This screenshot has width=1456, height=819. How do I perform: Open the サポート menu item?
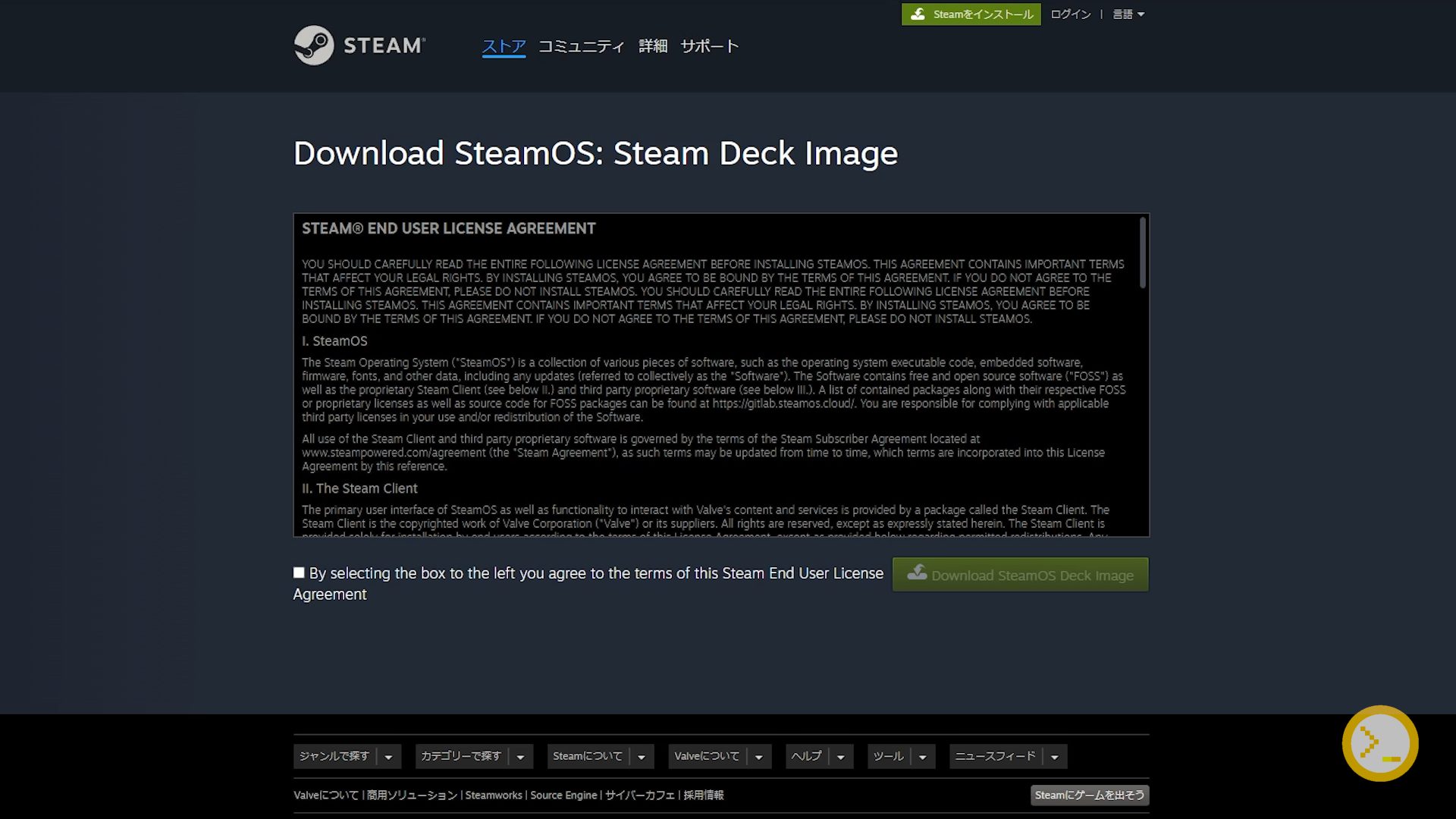(x=709, y=46)
